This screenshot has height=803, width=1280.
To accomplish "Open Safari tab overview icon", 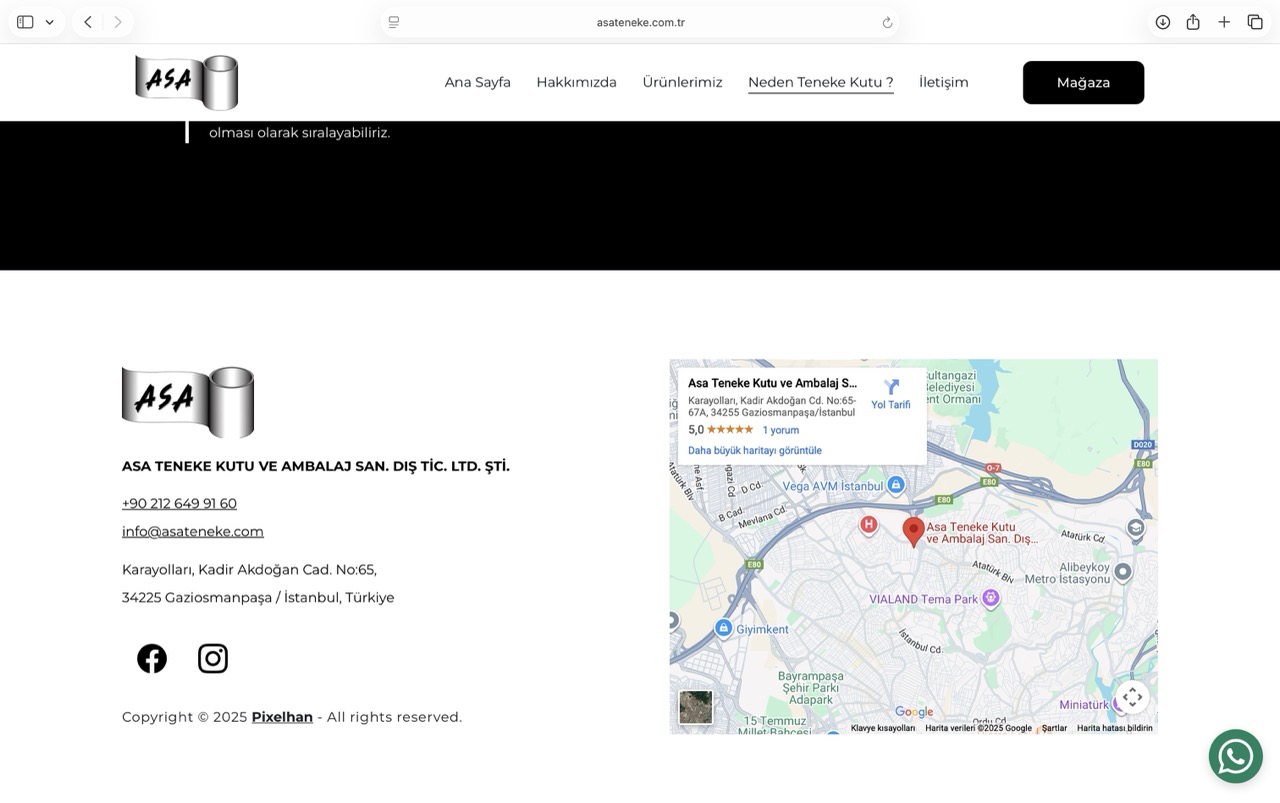I will click(1255, 22).
